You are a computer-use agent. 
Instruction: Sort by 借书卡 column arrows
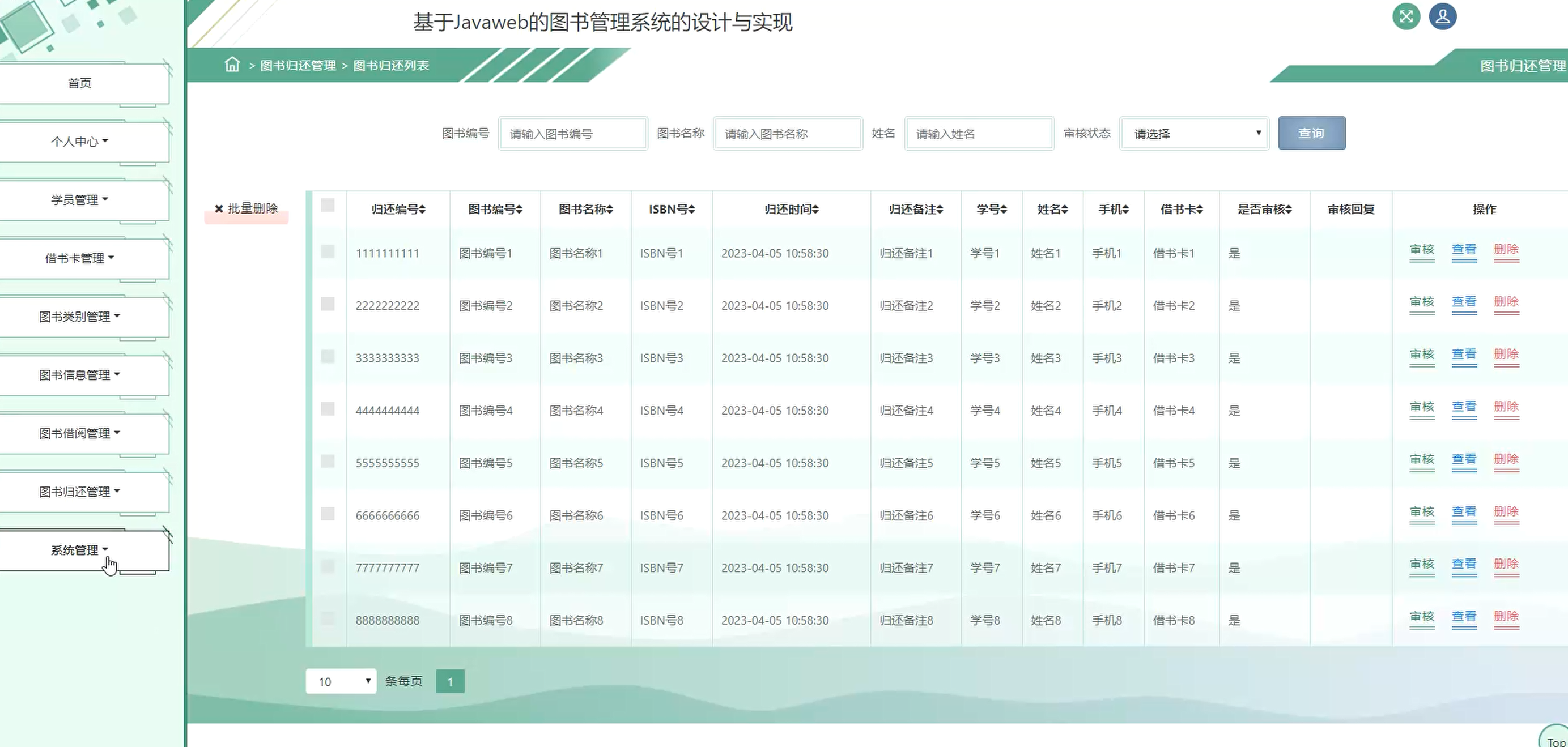click(x=1200, y=209)
